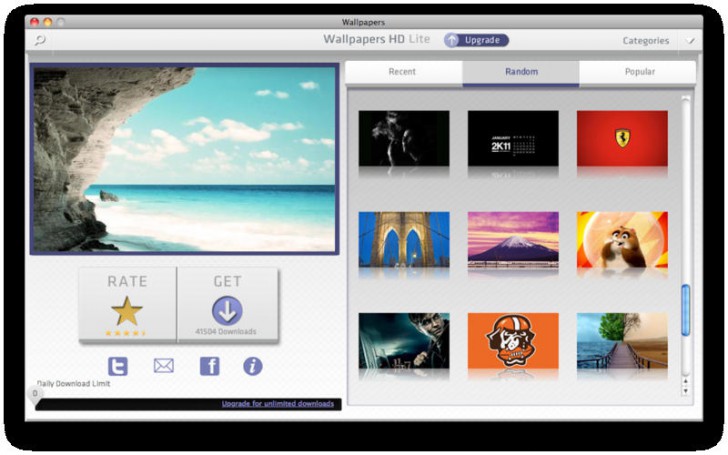Select the Brooklyn Bridge wallpaper thumbnail
Image resolution: width=728 pixels, height=455 pixels.
(404, 240)
